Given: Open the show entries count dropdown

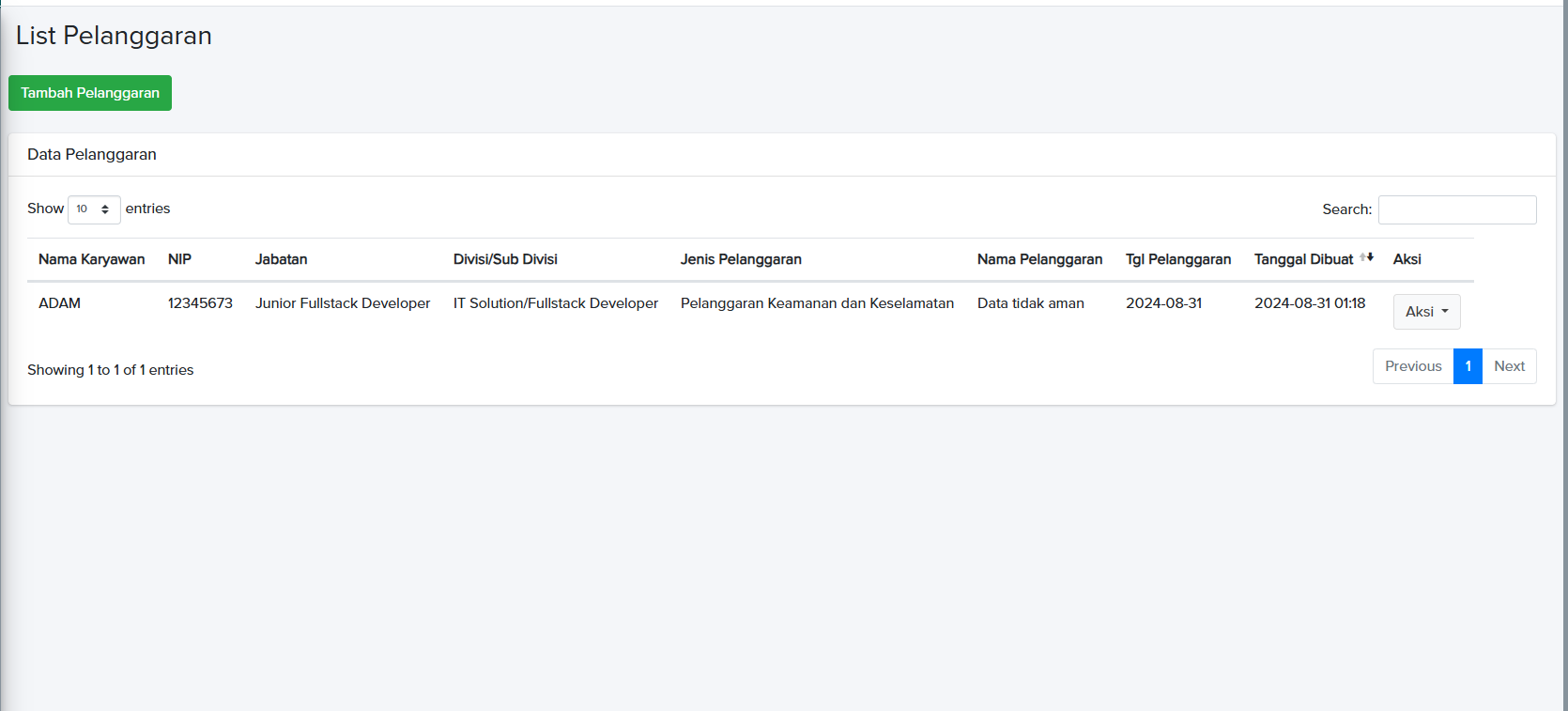Looking at the screenshot, I should [x=94, y=209].
